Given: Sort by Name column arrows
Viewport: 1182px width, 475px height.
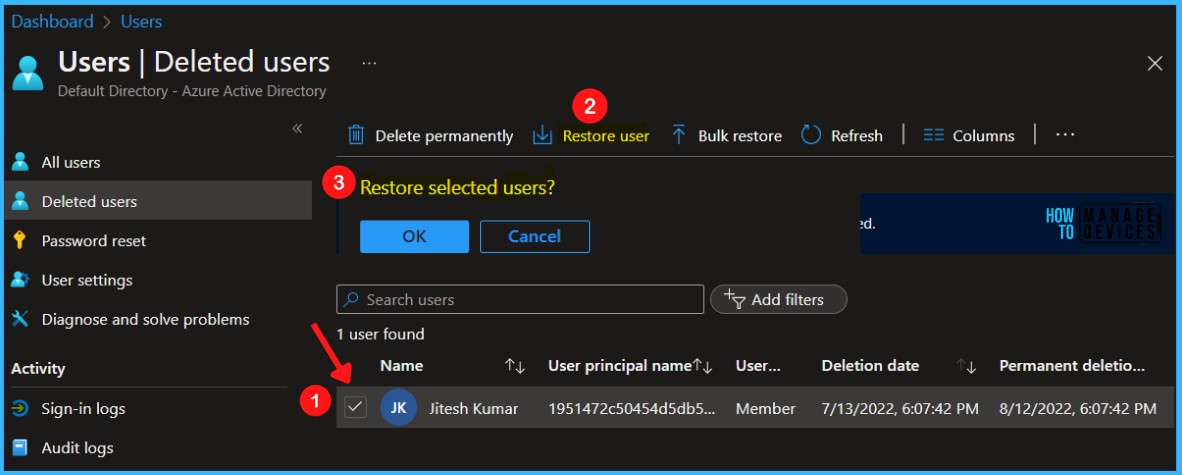Looking at the screenshot, I should tap(515, 366).
